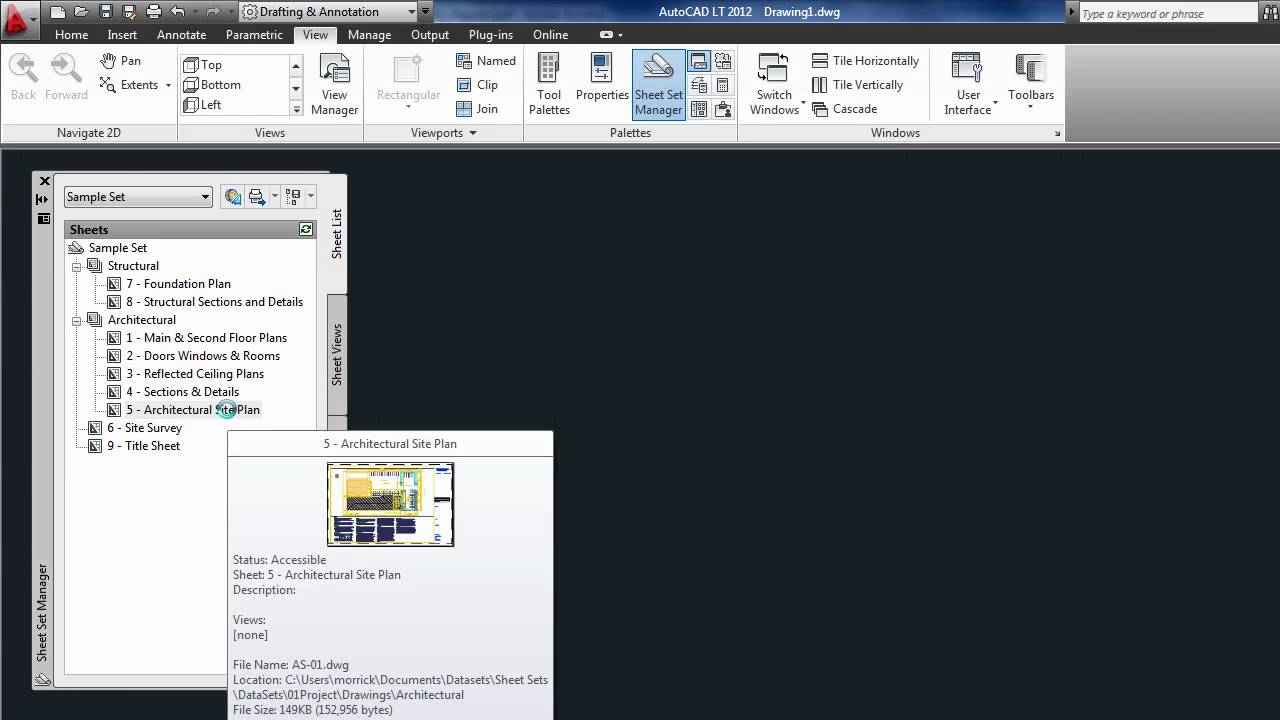Open the User Interface dropdown
Screen dimensions: 1280x720
(x=968, y=85)
